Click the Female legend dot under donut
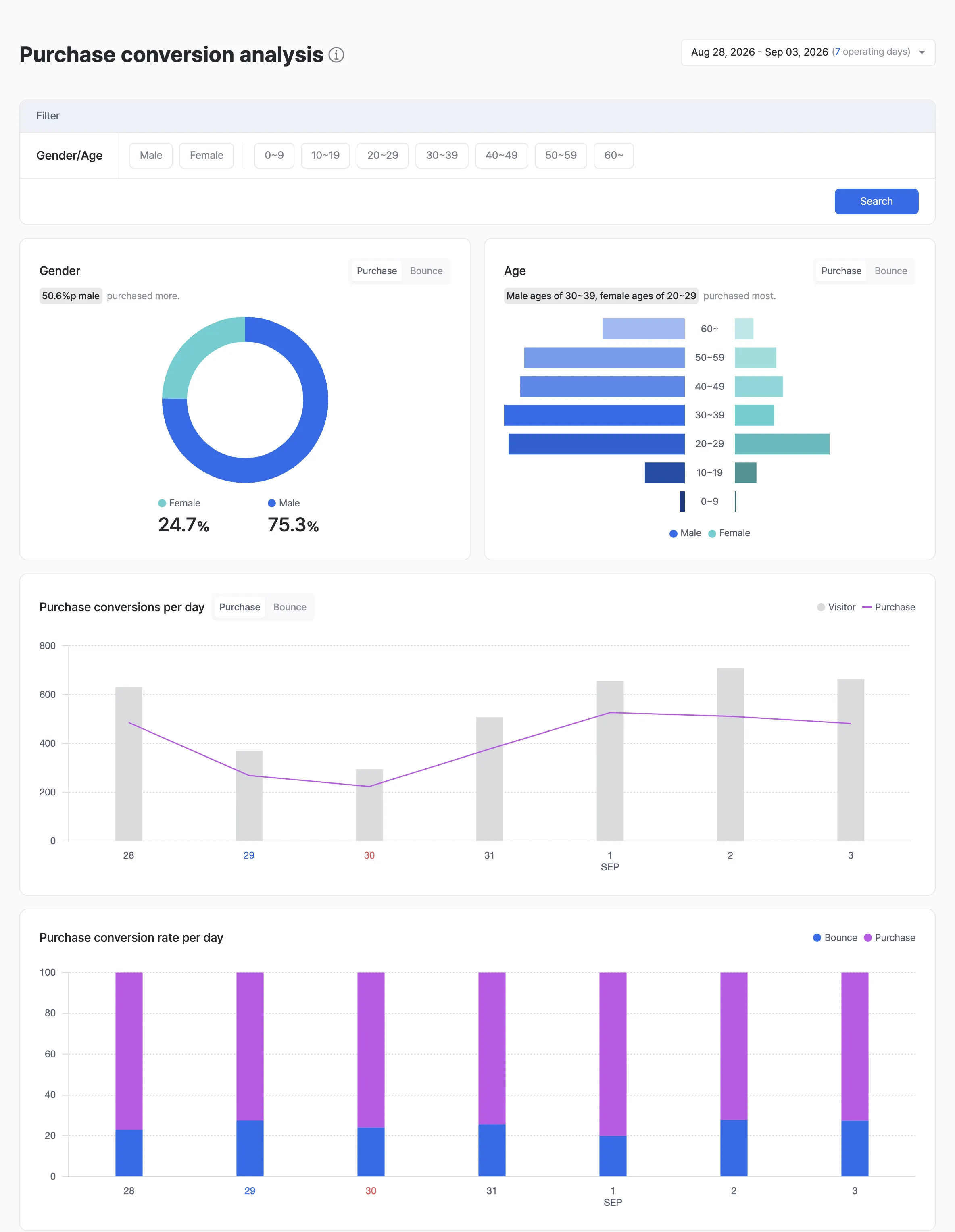 (x=162, y=503)
